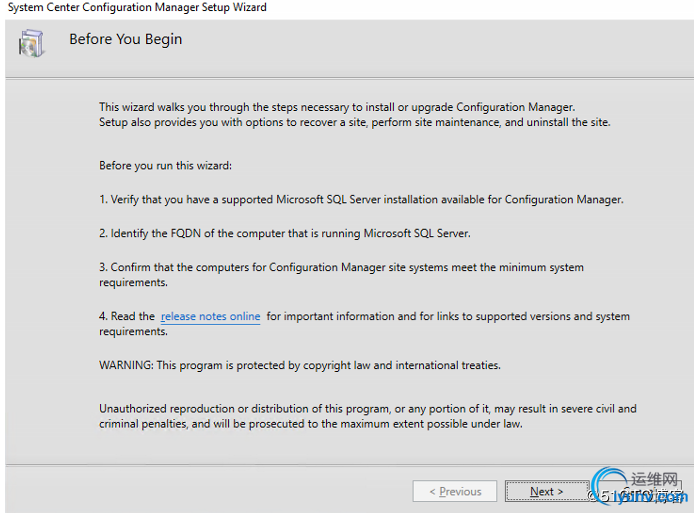Click the 'This wizard walks you through' intro sentence
Image resolution: width=694 pixels, height=513 pixels.
click(x=337, y=107)
